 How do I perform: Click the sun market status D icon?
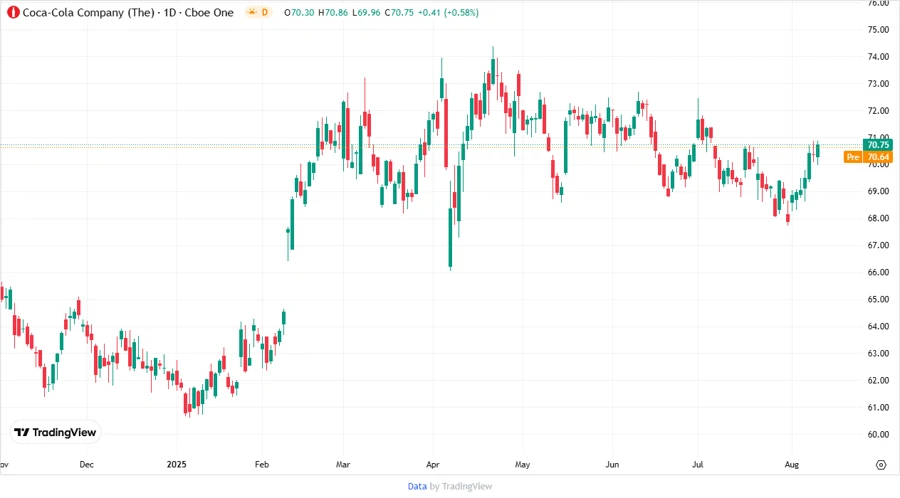pos(258,12)
